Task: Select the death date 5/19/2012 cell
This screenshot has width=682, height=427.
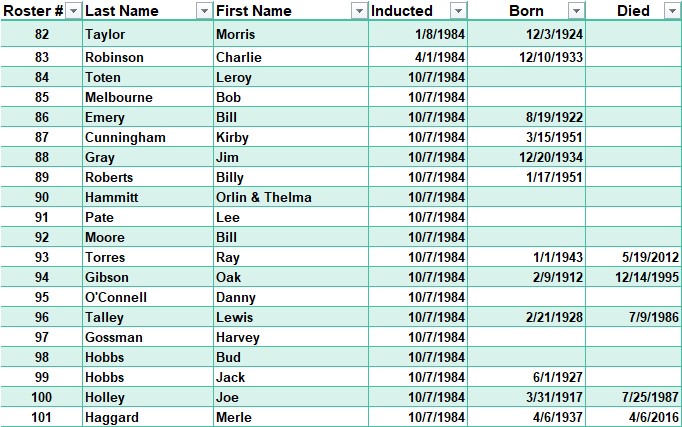Action: [634, 257]
